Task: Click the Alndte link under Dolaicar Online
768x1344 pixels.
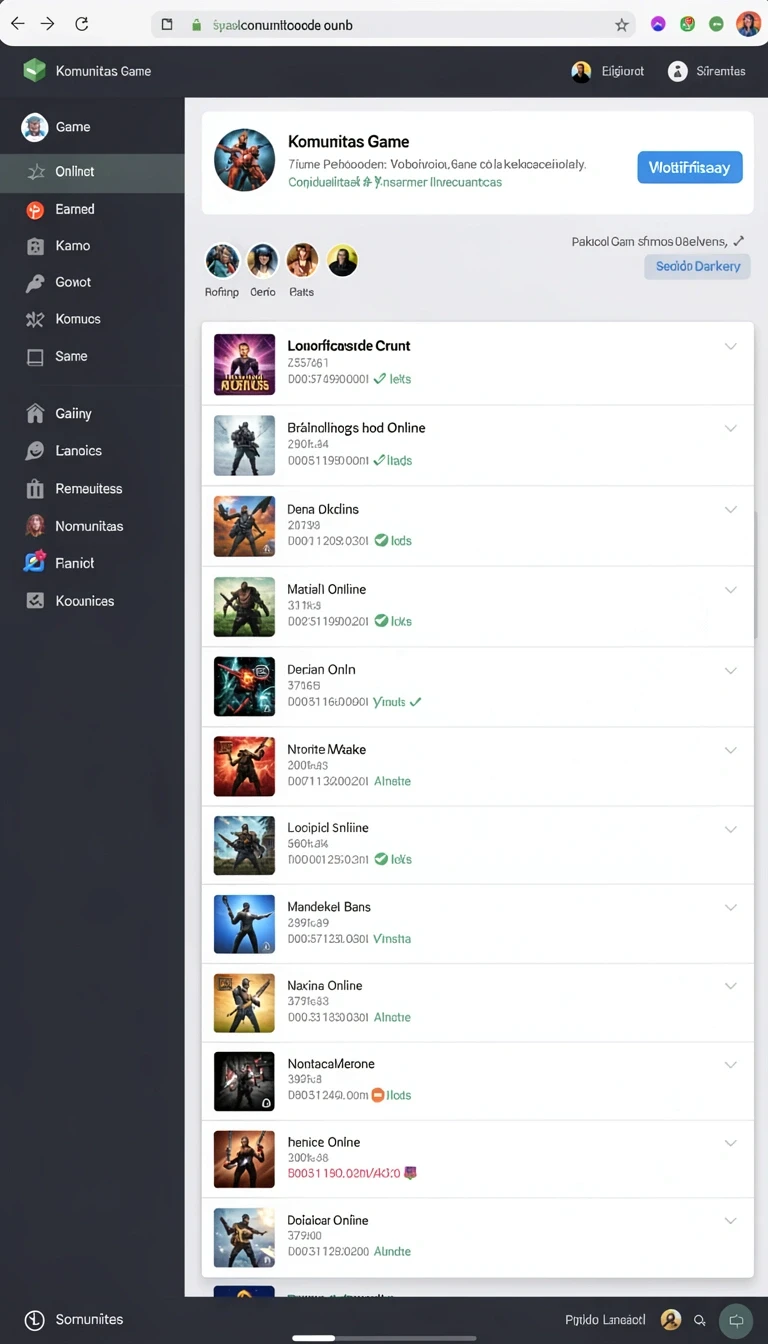Action: coord(392,1251)
